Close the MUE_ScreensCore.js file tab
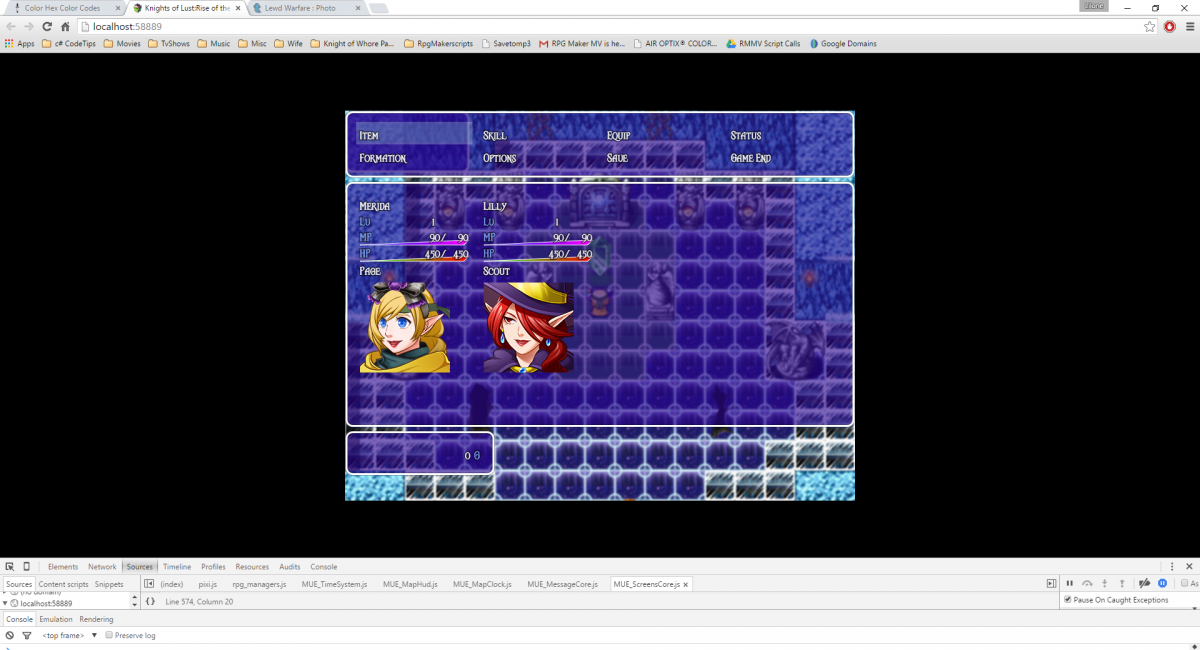The image size is (1200, 650). click(686, 584)
